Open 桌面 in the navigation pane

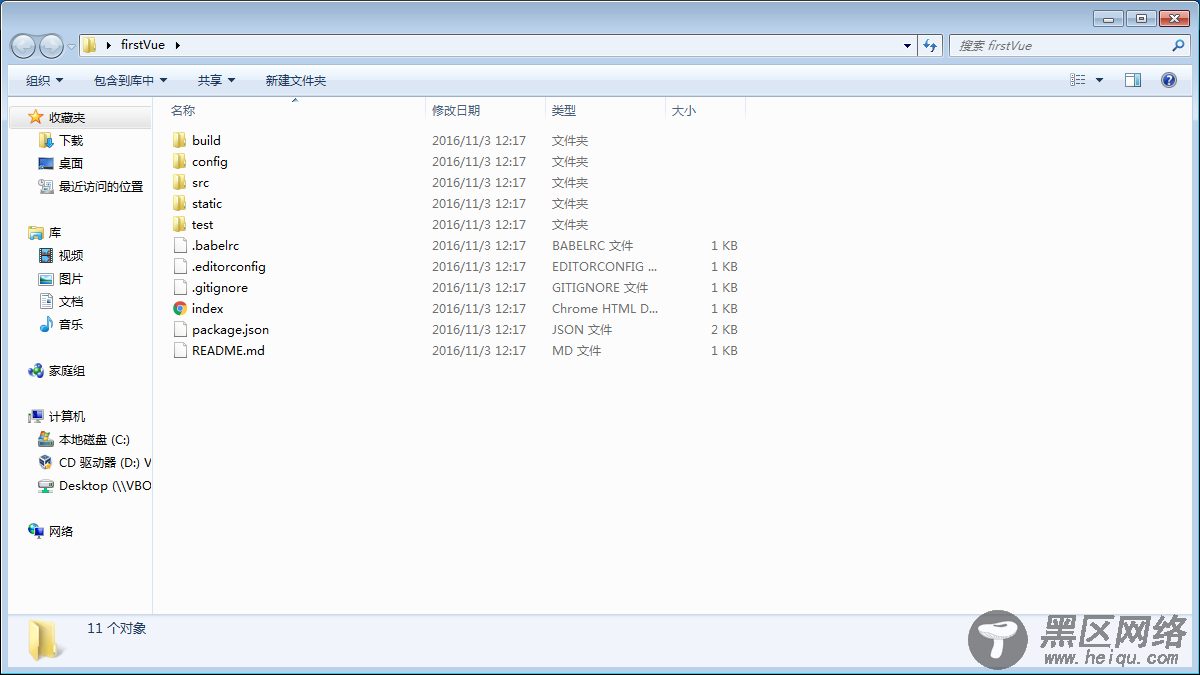pyautogui.click(x=71, y=164)
